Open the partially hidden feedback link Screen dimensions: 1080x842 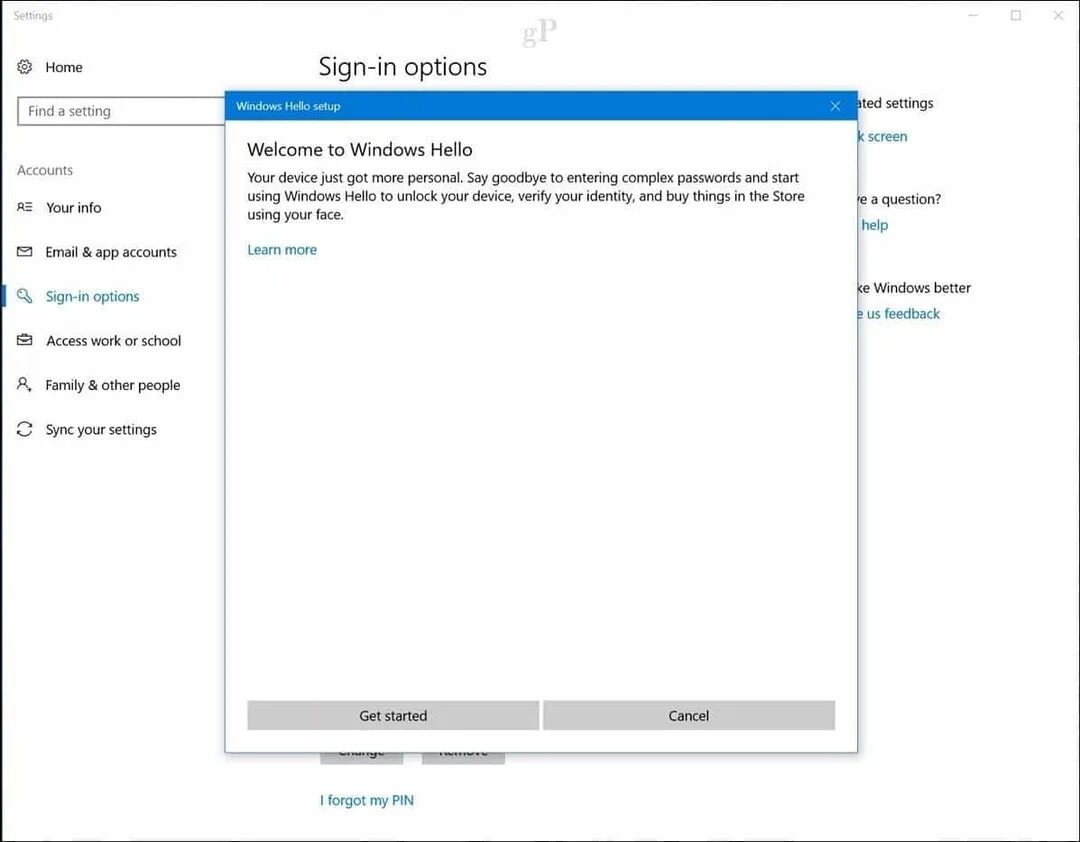pyautogui.click(x=900, y=314)
